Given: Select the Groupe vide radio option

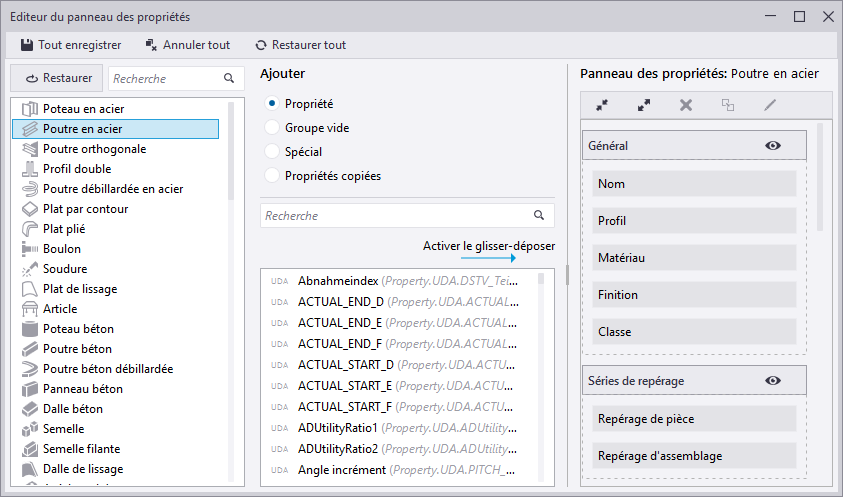Looking at the screenshot, I should tap(272, 127).
